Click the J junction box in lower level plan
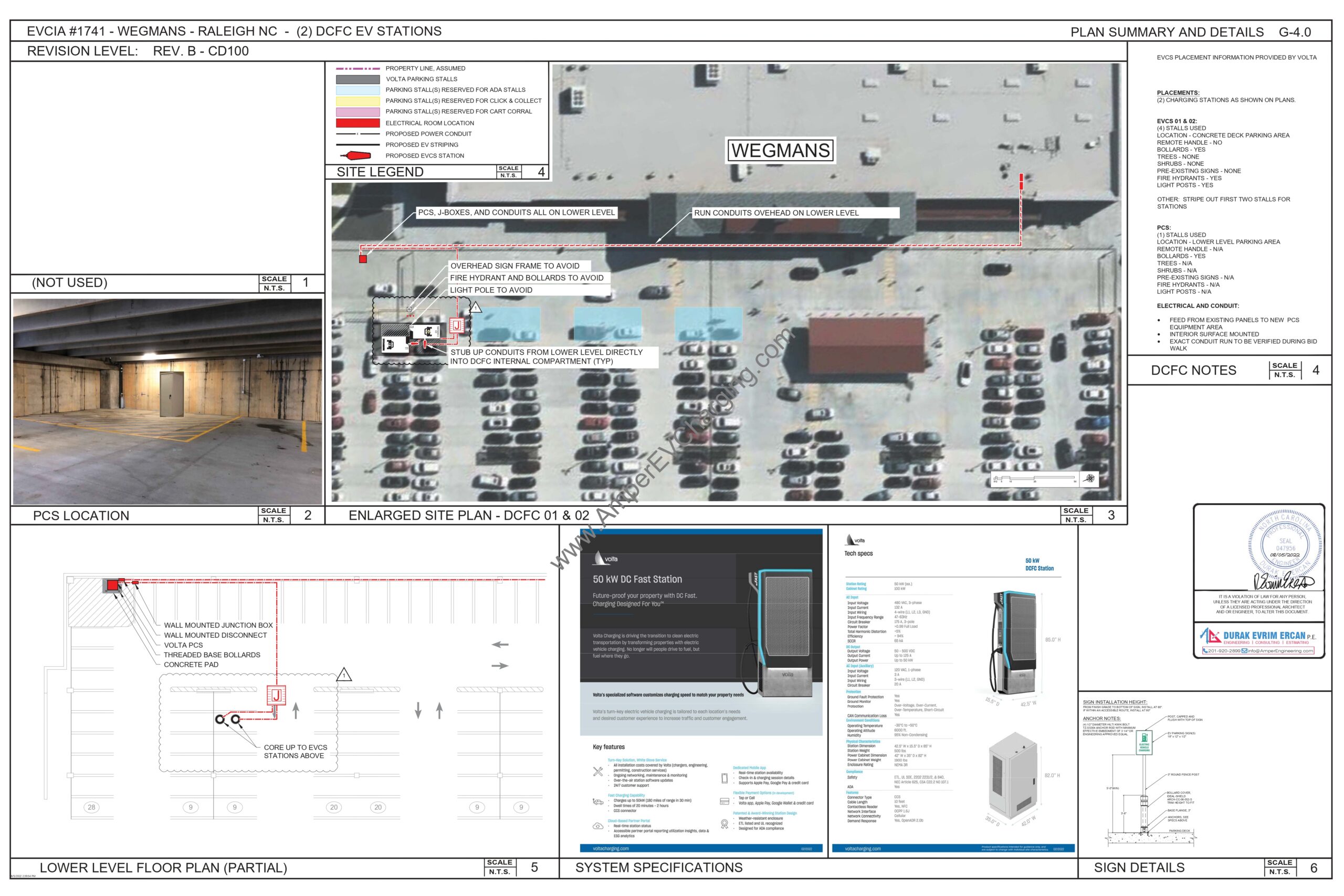The width and height of the screenshot is (1344, 896). pos(276,695)
